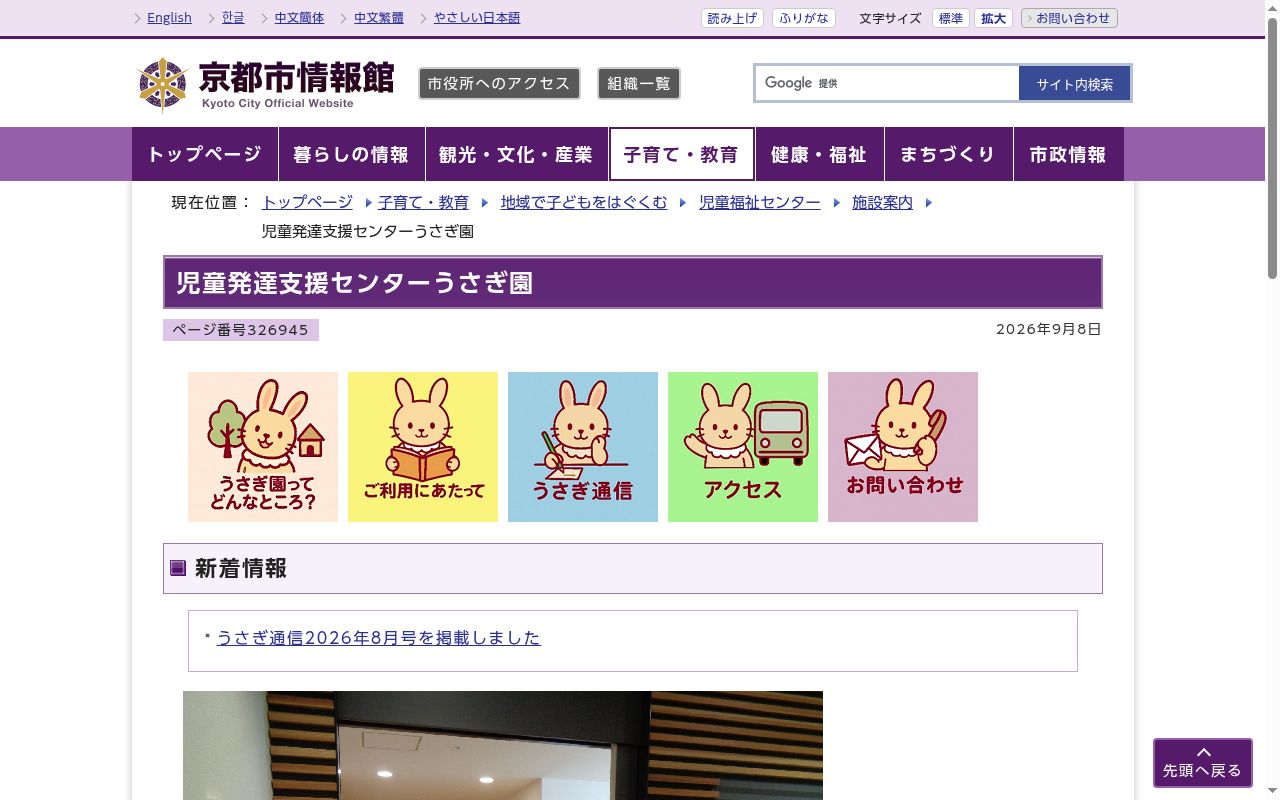Select the 新着情報 heading
Viewport: 1280px width, 800px height.
[x=241, y=568]
